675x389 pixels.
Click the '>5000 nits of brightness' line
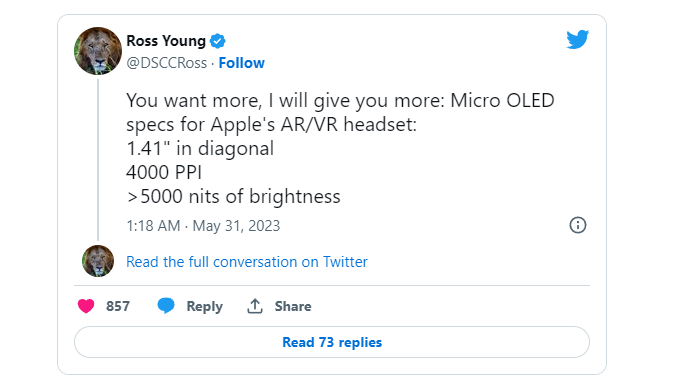[x=233, y=197]
